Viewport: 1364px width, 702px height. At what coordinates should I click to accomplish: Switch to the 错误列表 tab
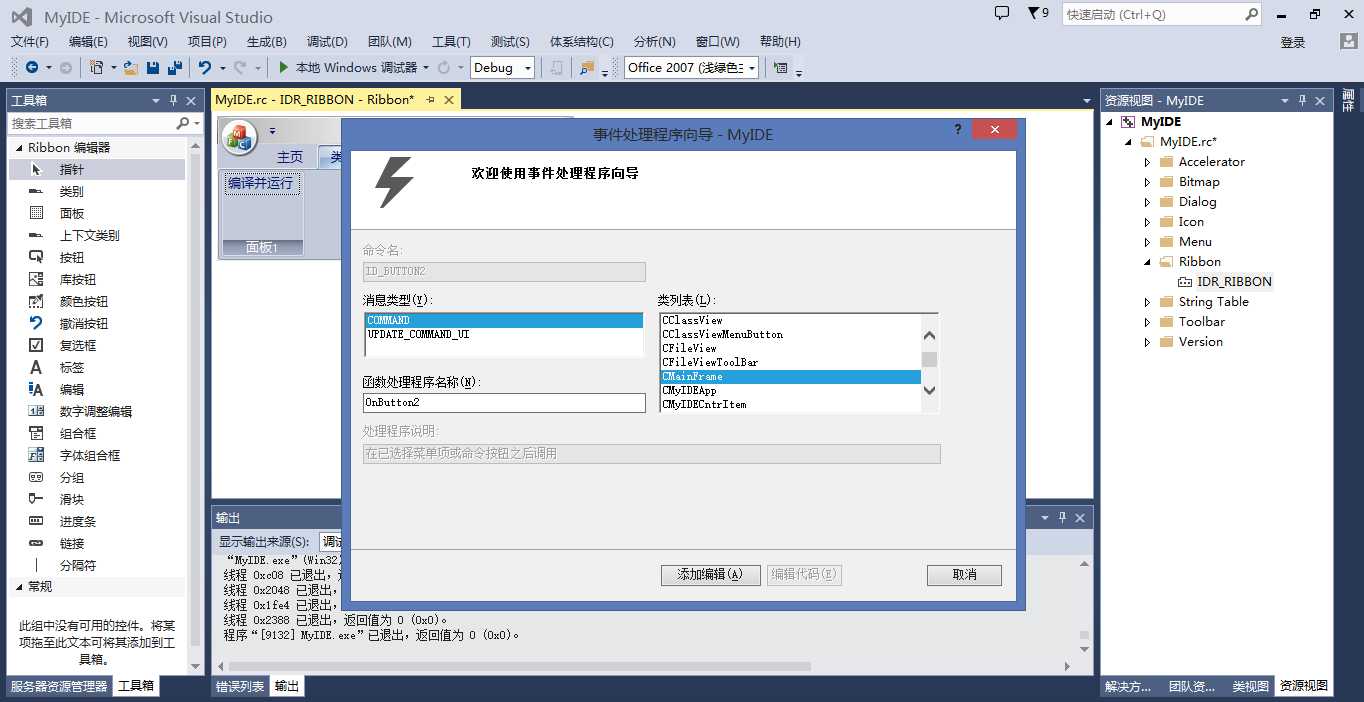tap(240, 686)
